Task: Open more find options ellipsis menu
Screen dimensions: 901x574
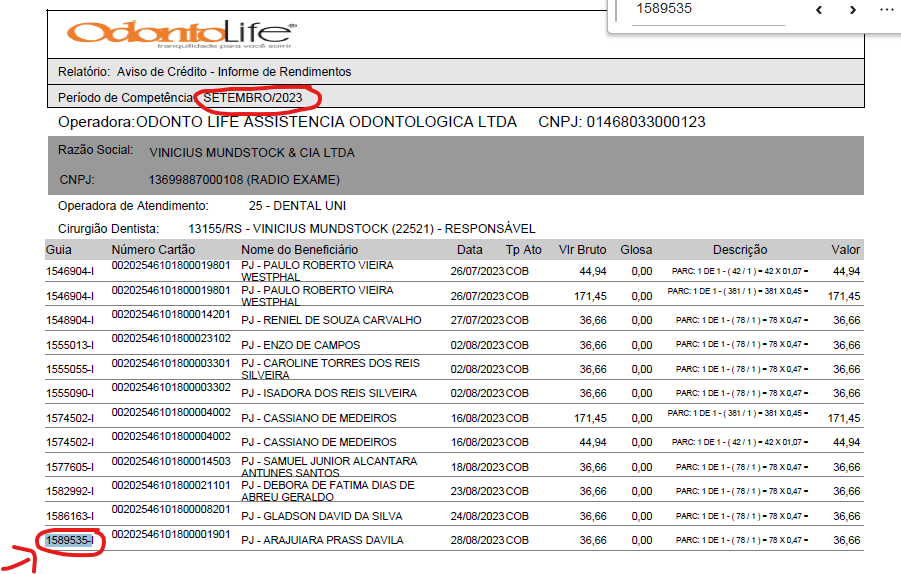Action: [x=887, y=10]
